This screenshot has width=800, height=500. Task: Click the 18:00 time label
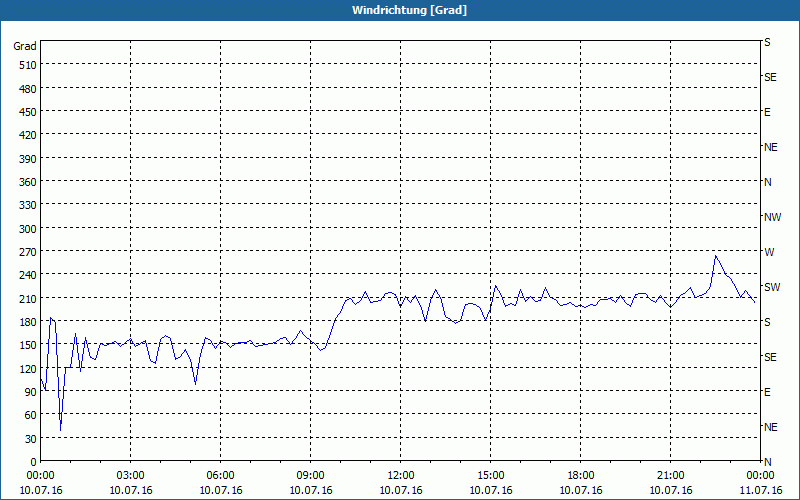[x=581, y=476]
